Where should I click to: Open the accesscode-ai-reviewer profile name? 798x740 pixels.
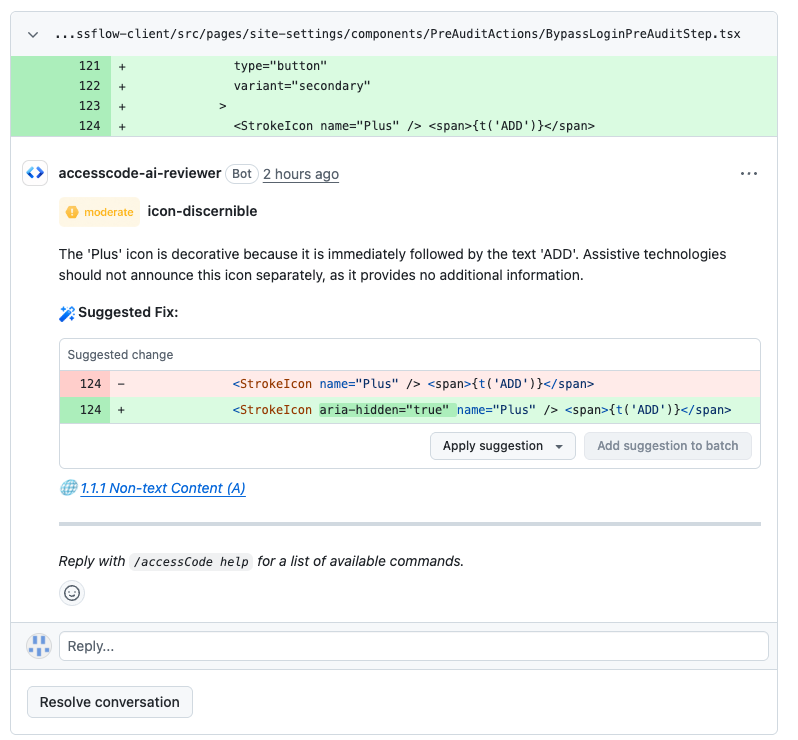coord(140,174)
